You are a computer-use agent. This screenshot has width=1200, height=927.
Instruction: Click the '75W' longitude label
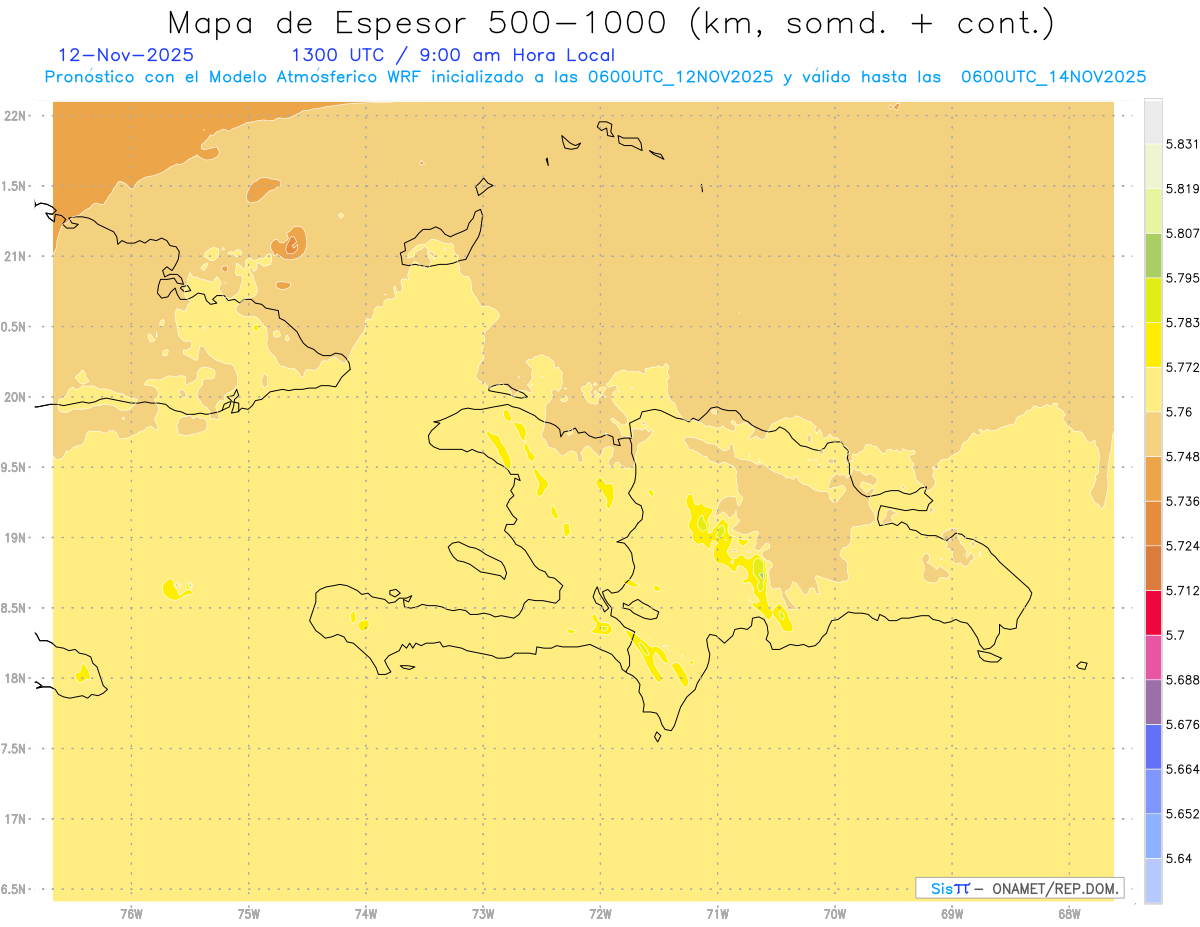tap(248, 914)
